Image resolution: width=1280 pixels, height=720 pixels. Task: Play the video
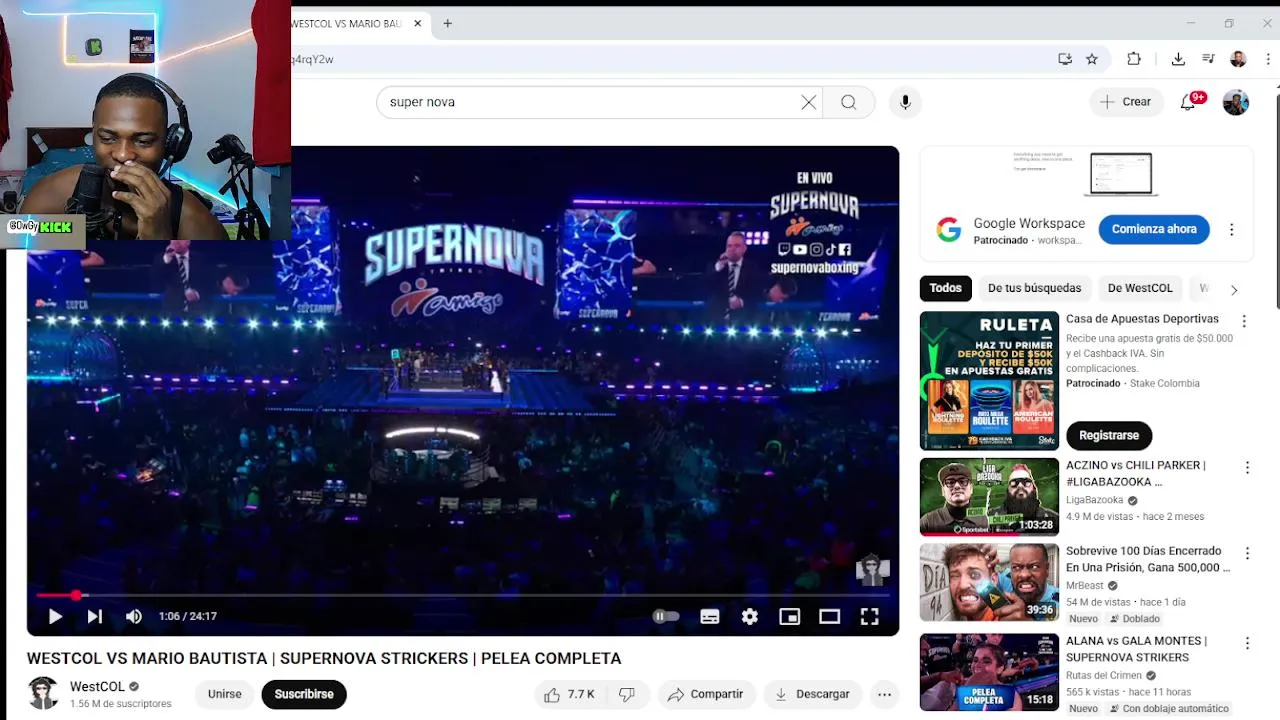click(55, 617)
